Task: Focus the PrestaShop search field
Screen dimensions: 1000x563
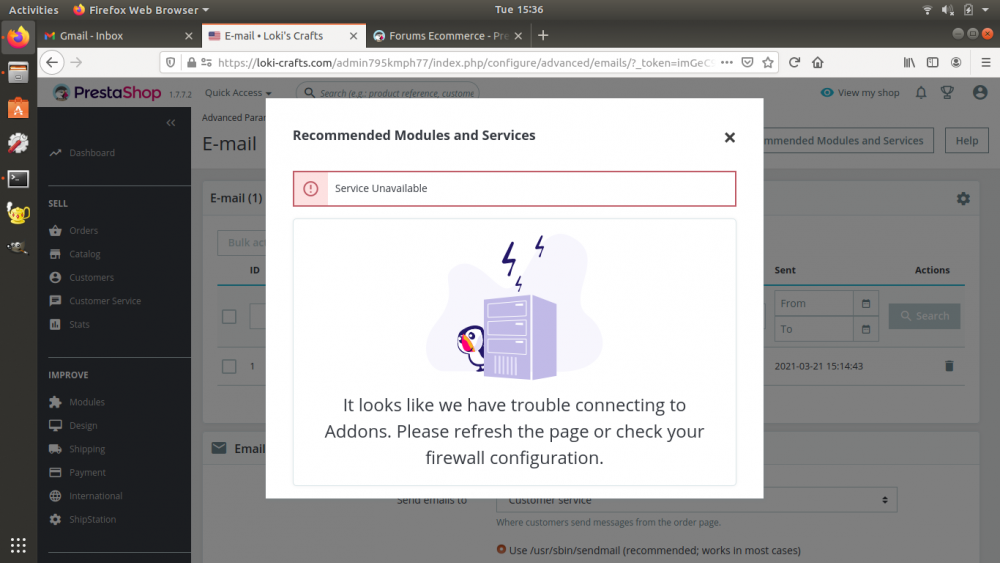Action: tap(388, 93)
